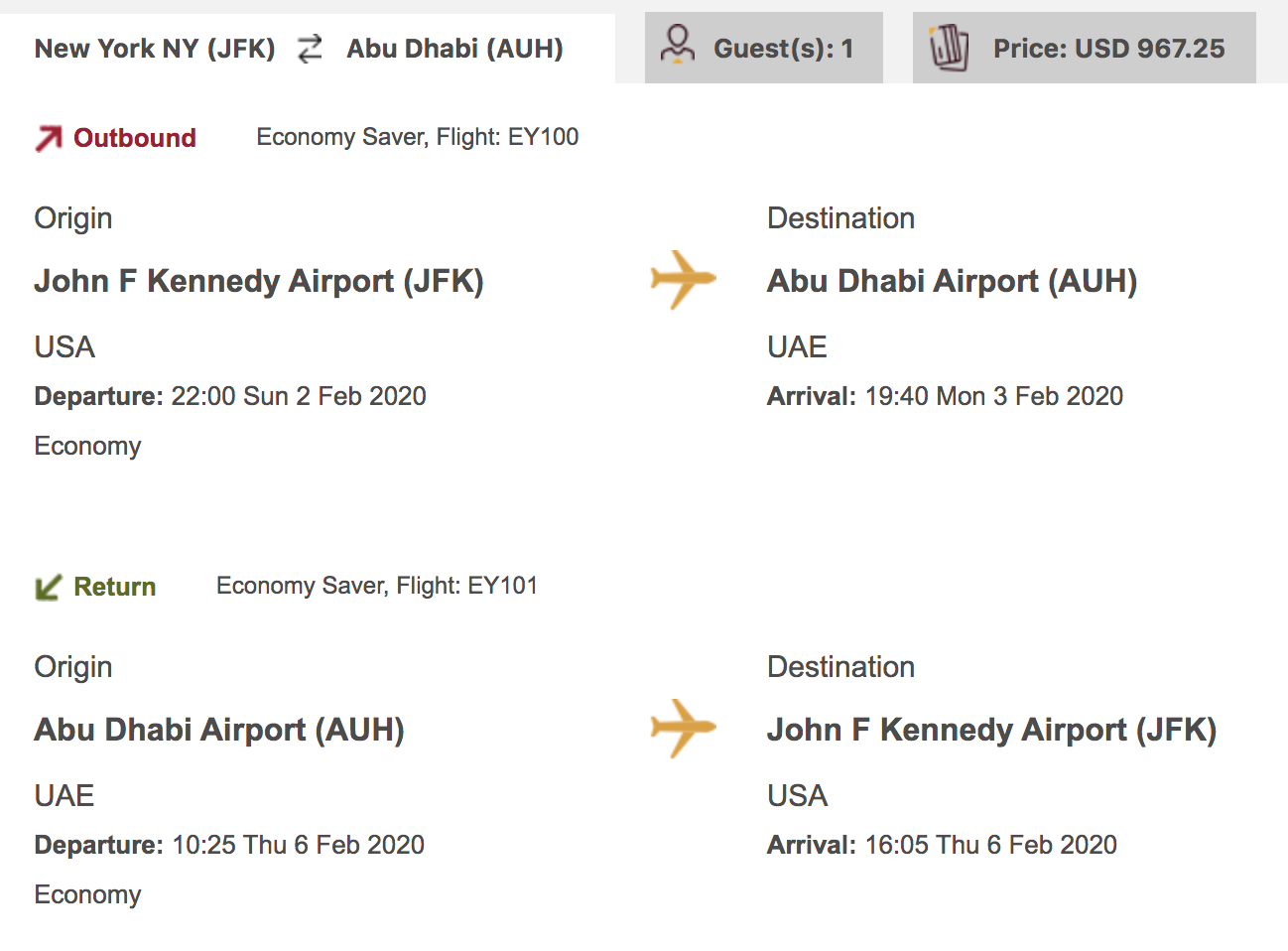Click outbound origin John F Kennedy Airport (JFK)
This screenshot has height=951, width=1288.
[259, 281]
